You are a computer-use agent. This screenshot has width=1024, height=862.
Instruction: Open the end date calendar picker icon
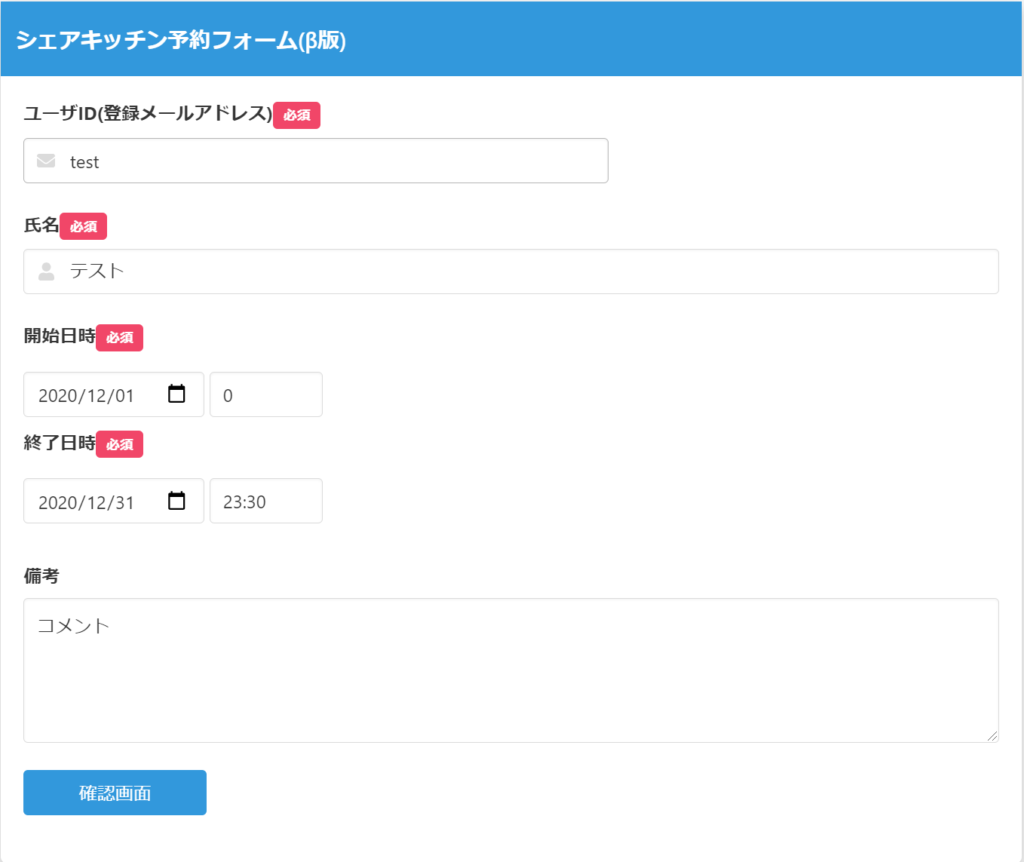176,501
